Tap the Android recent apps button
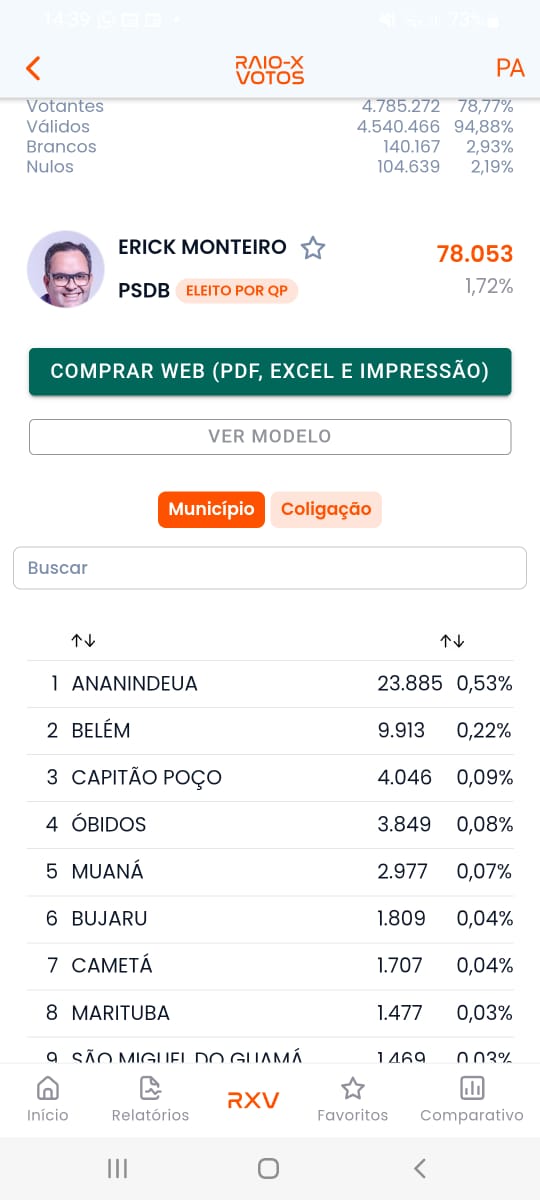Image resolution: width=540 pixels, height=1200 pixels. (x=117, y=1168)
